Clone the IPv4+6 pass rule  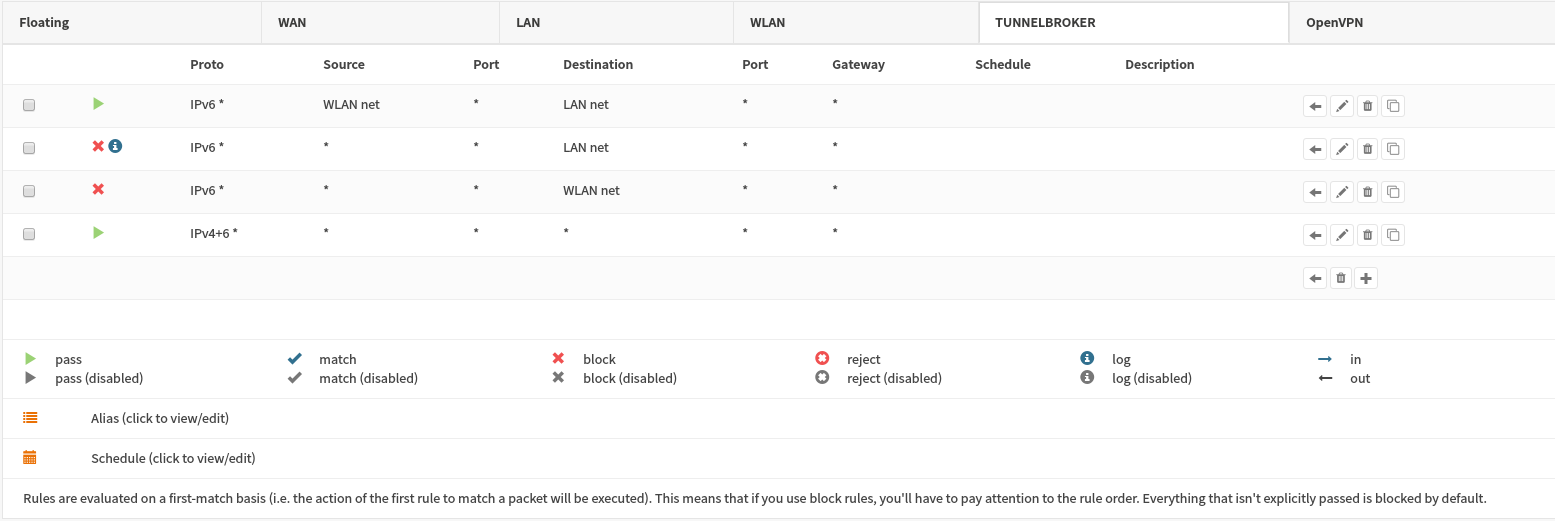pyautogui.click(x=1393, y=235)
